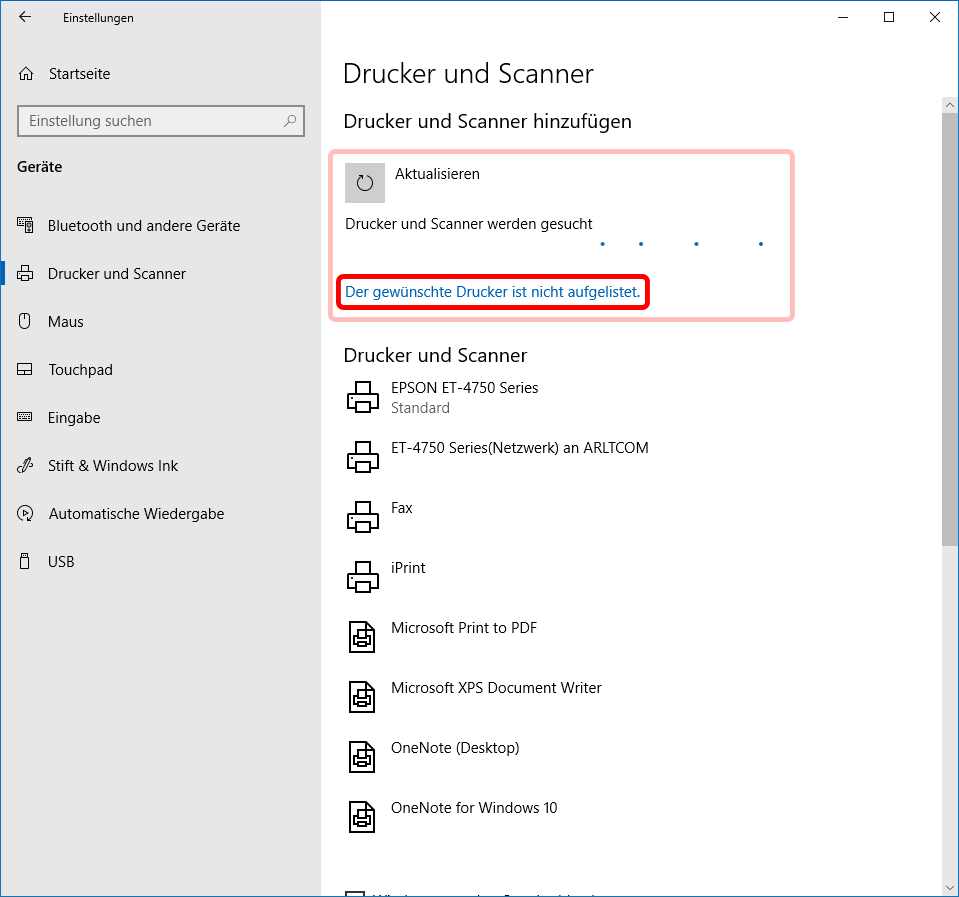The image size is (959, 897).
Task: Open Stift & Windows Ink settings
Action: 112,466
